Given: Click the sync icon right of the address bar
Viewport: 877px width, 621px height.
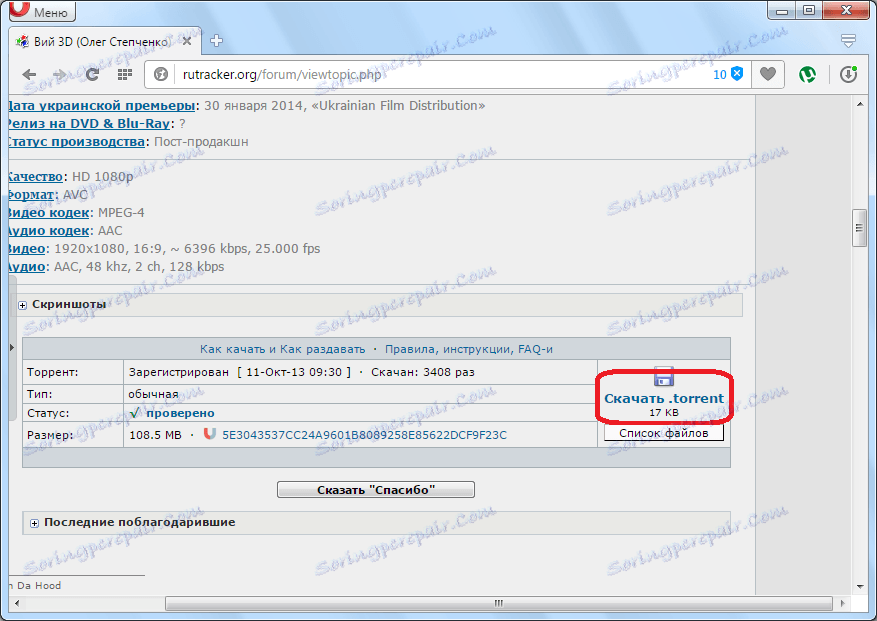Looking at the screenshot, I should pos(849,74).
